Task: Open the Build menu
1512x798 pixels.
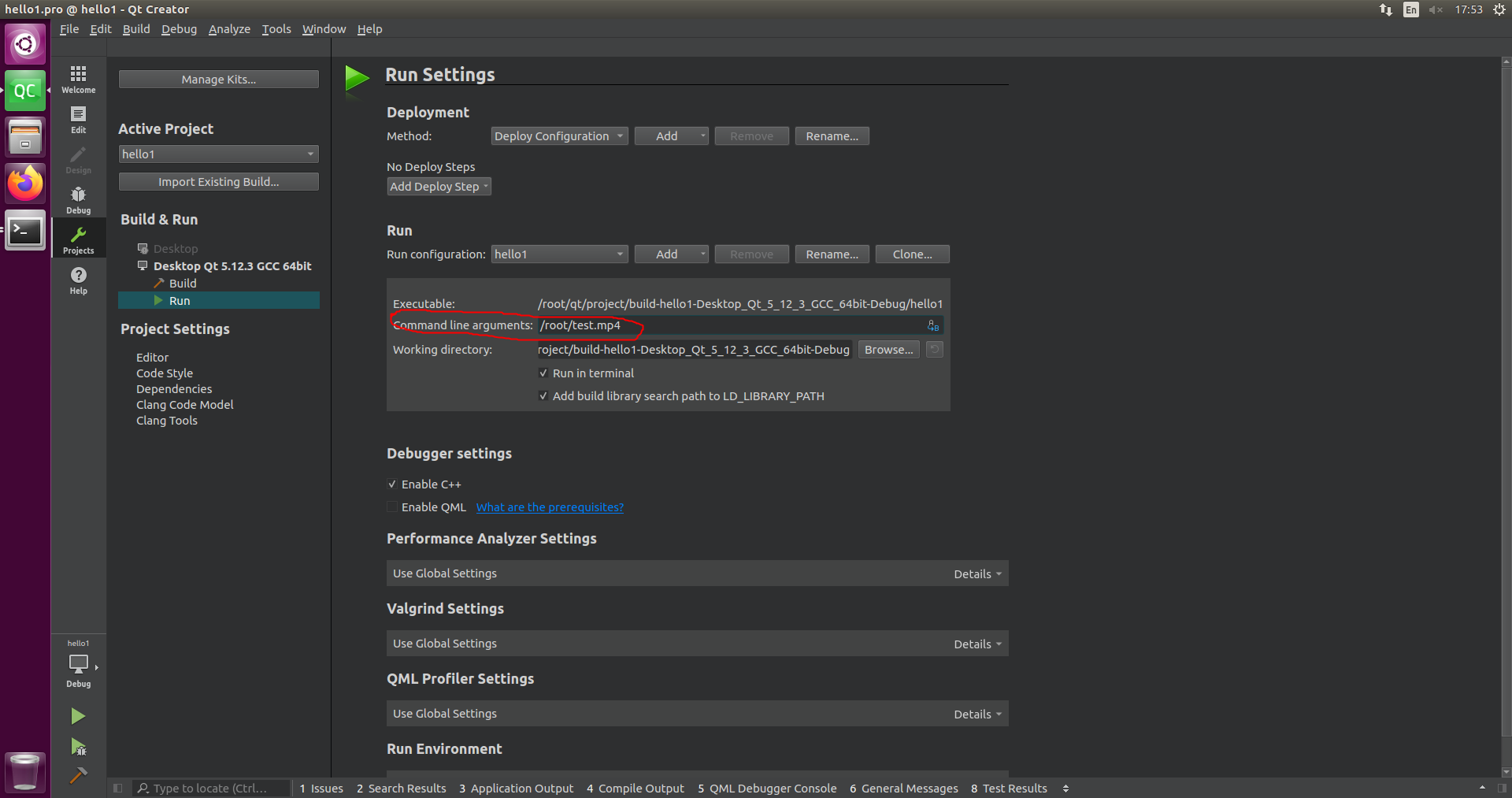Action: (x=136, y=29)
